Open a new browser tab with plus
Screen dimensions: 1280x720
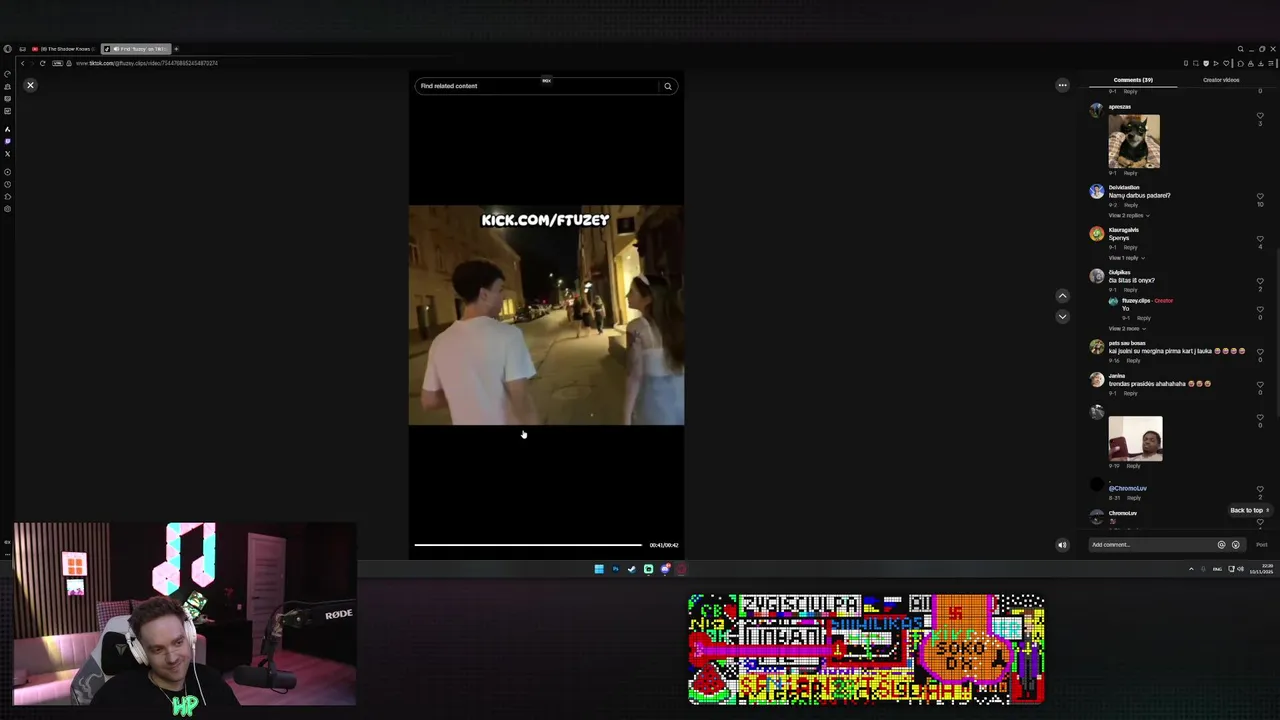tap(176, 49)
